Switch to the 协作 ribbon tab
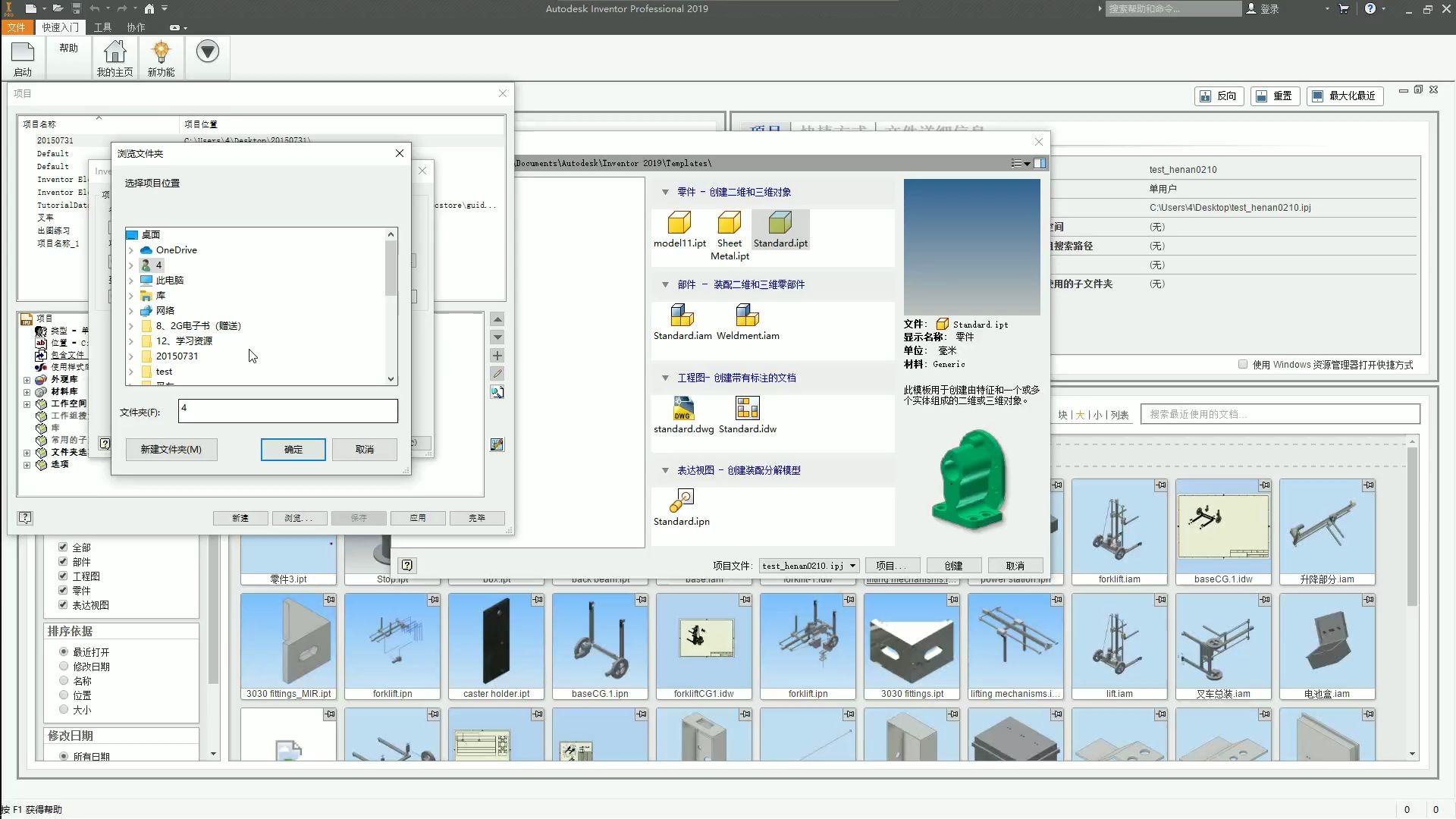The height and width of the screenshot is (819, 1456). pos(136,27)
